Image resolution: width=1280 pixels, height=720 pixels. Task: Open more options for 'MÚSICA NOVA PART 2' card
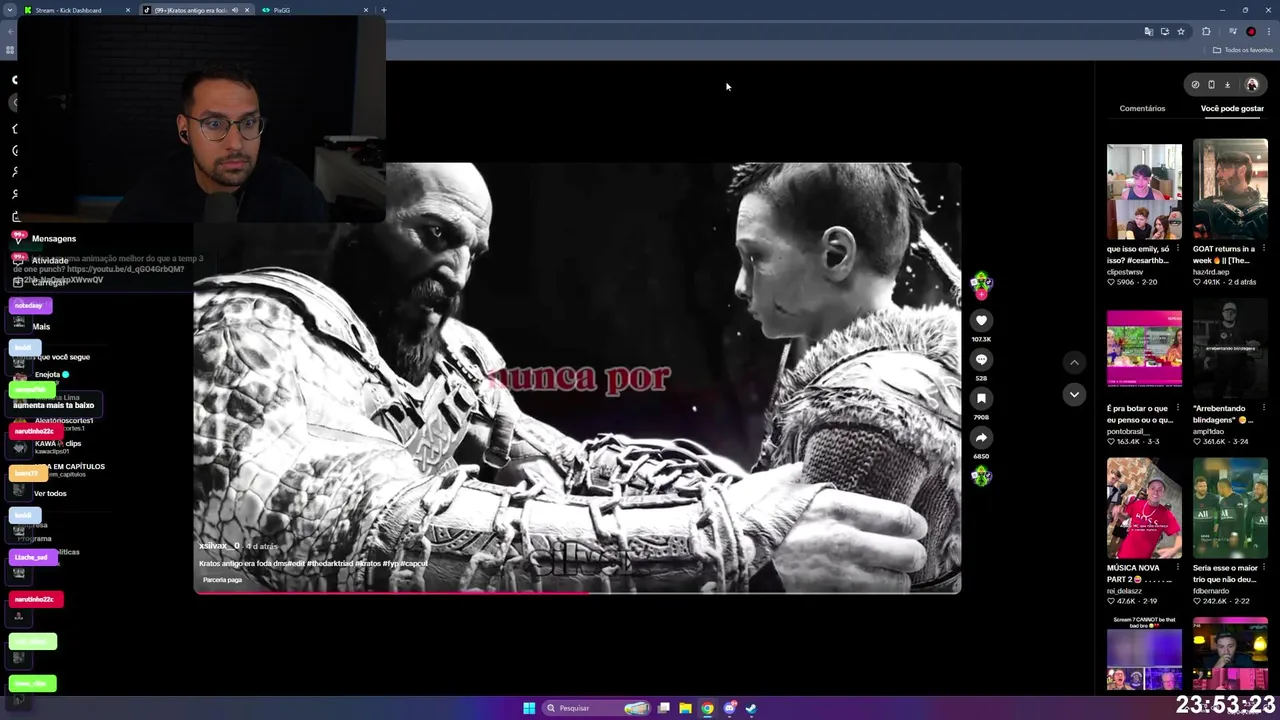(1177, 568)
